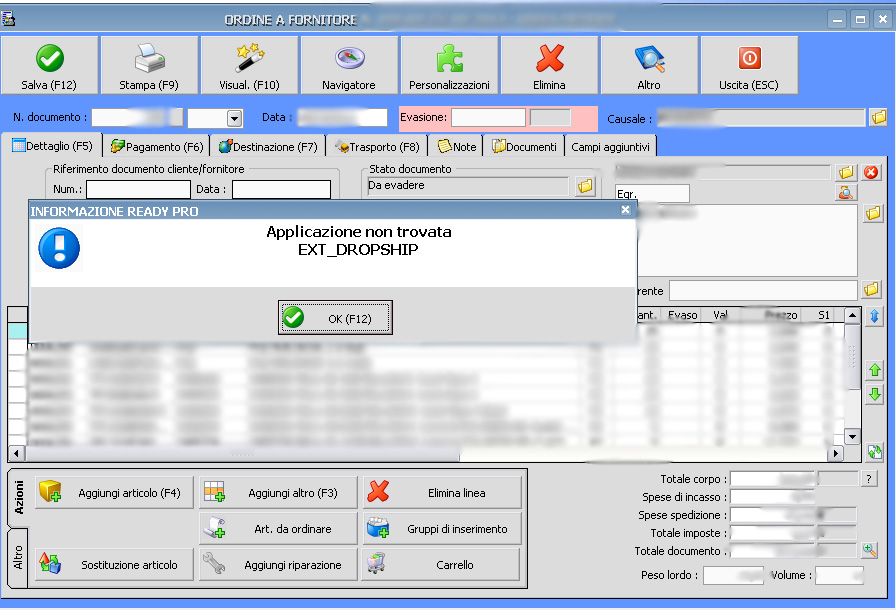Switch to the Destinazione (F7) tab
896x610 pixels.
(268, 147)
